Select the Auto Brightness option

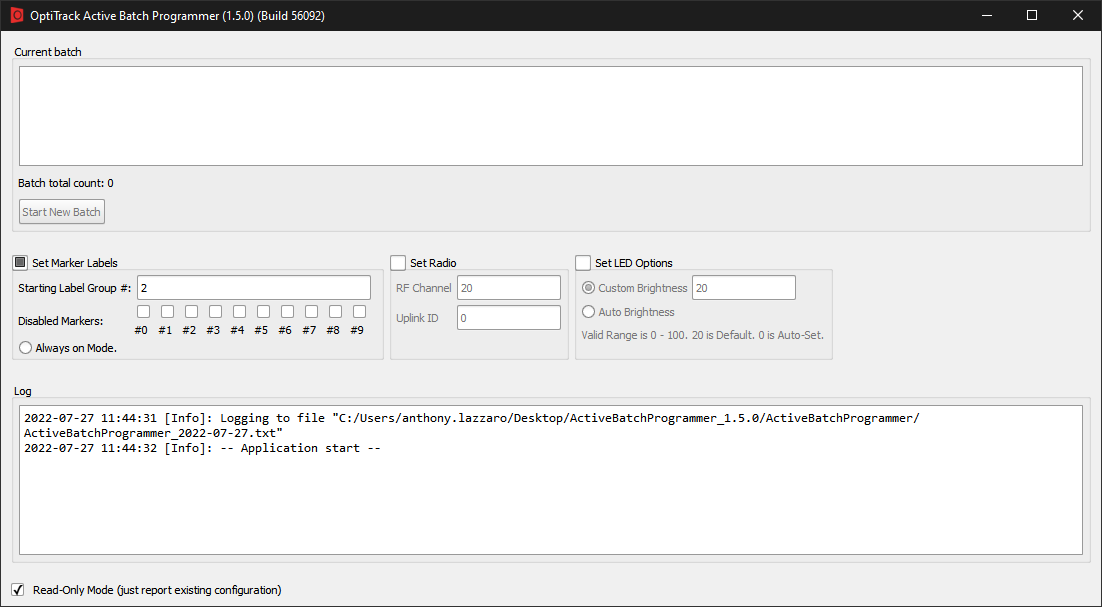[x=589, y=311]
